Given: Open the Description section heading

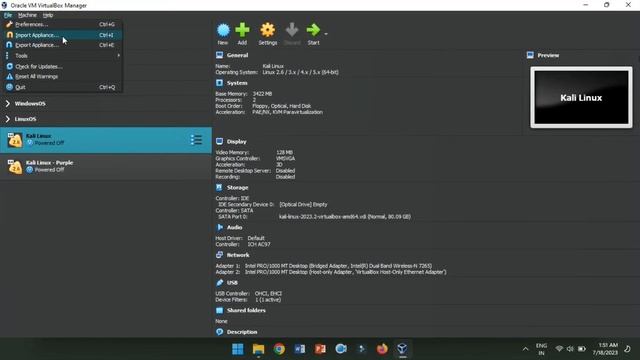Looking at the screenshot, I should [x=242, y=332].
